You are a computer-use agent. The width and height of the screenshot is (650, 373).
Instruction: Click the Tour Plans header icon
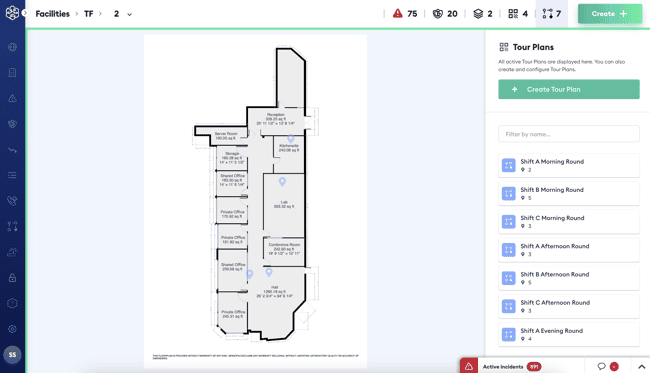point(504,47)
